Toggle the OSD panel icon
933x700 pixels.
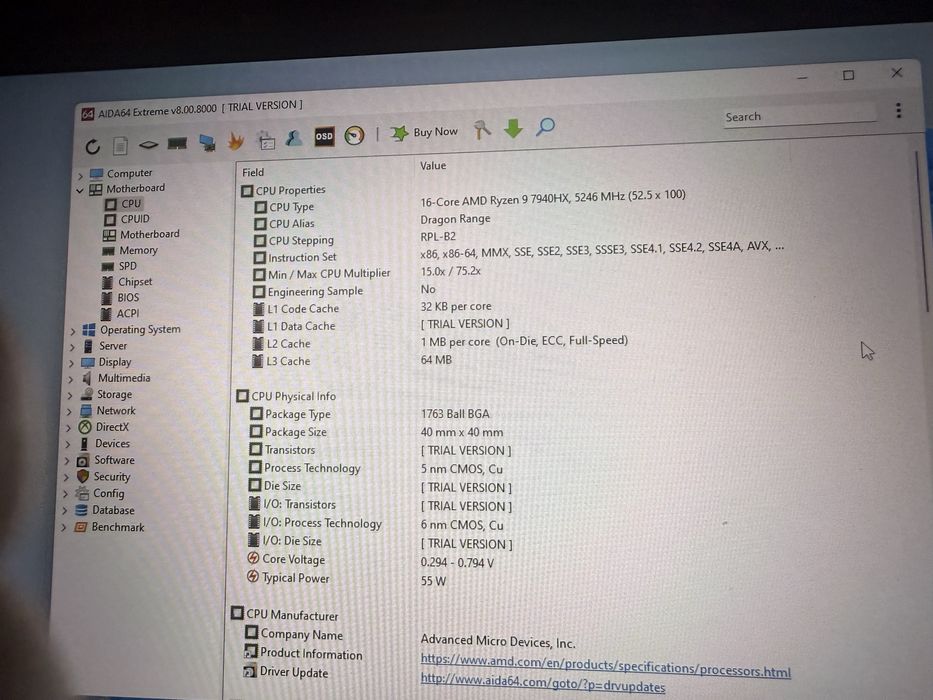coord(324,136)
